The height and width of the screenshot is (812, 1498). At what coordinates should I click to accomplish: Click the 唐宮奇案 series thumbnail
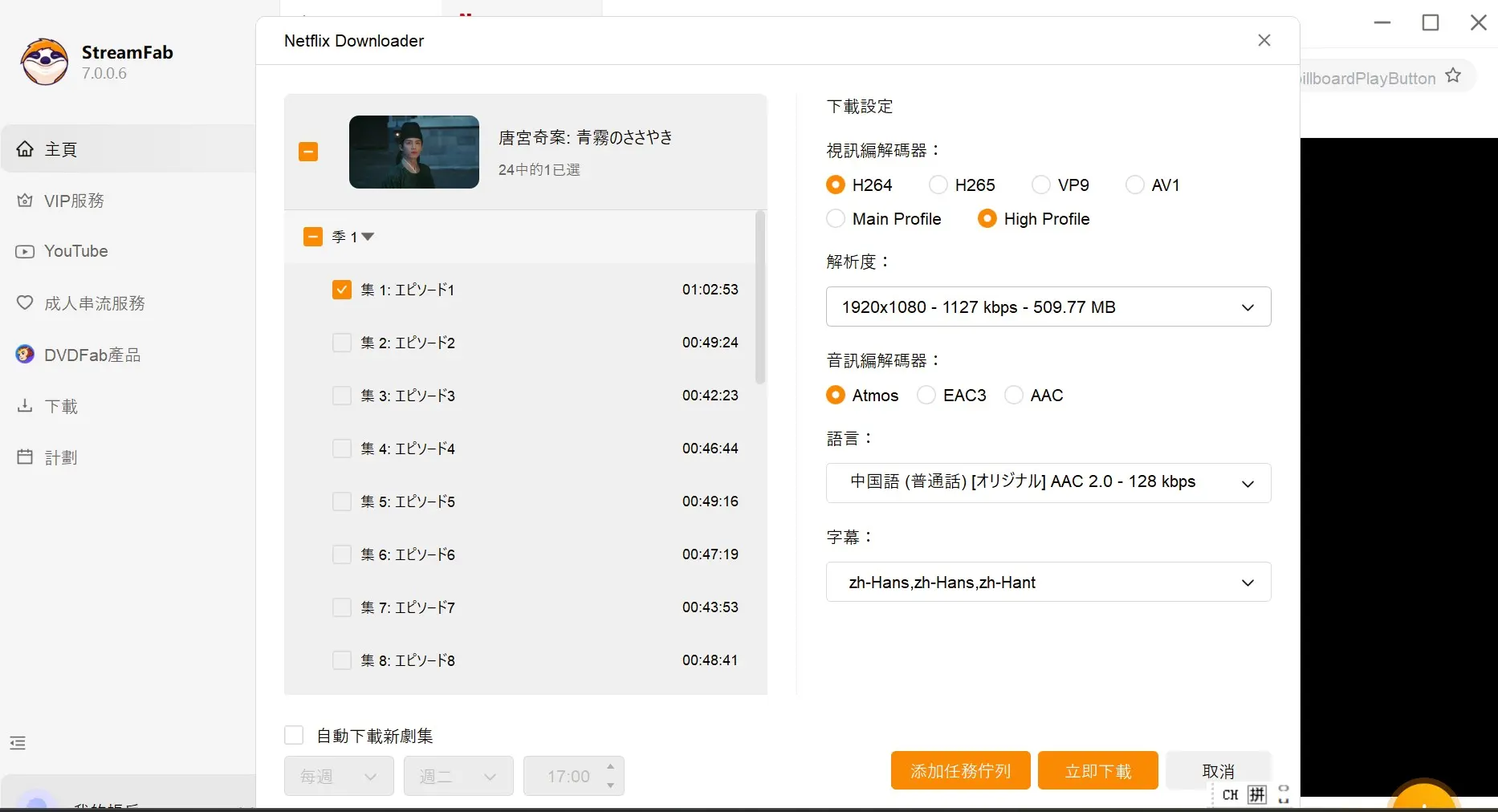click(414, 152)
